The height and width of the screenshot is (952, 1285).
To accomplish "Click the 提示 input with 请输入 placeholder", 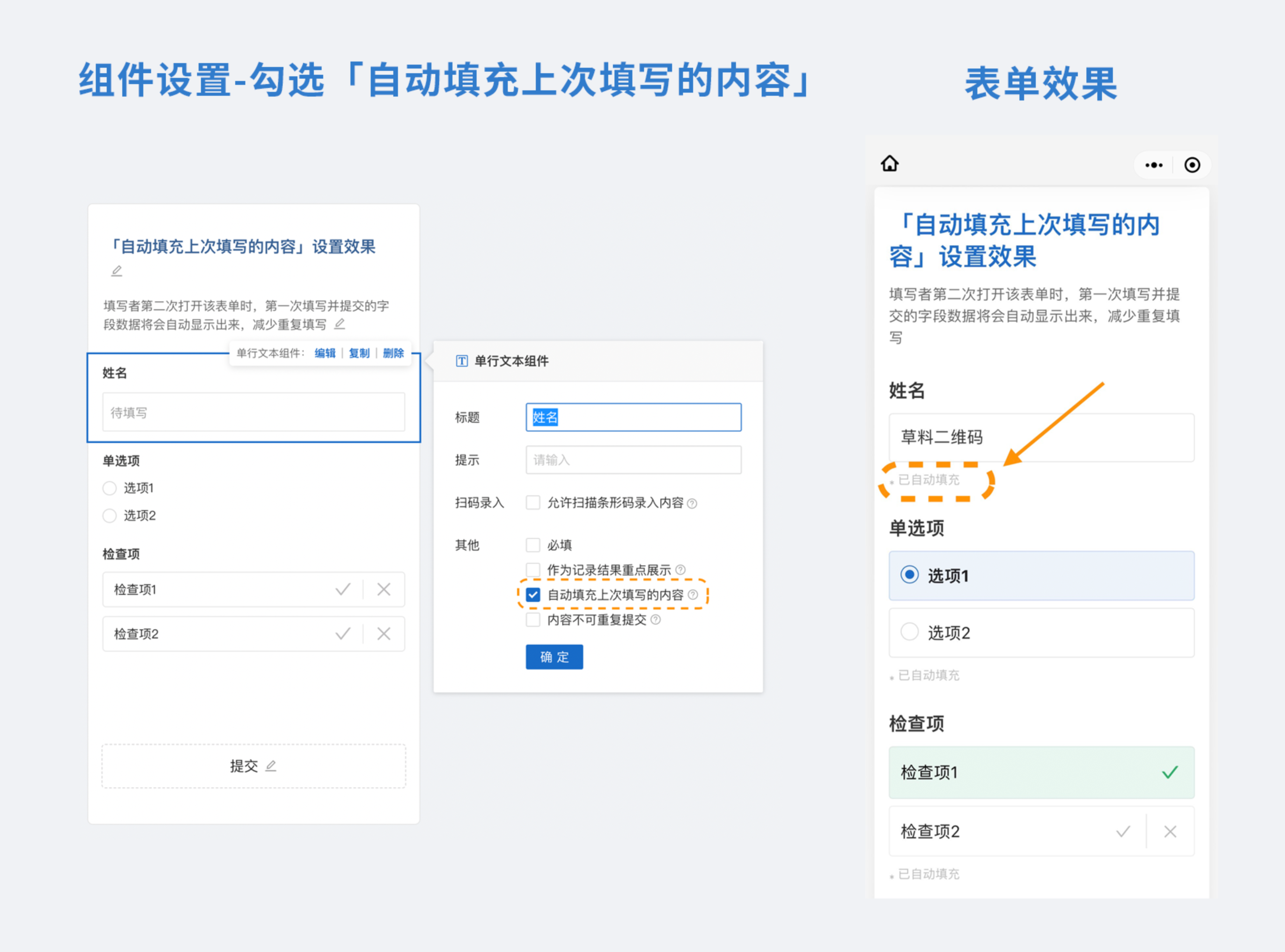I will 633,460.
